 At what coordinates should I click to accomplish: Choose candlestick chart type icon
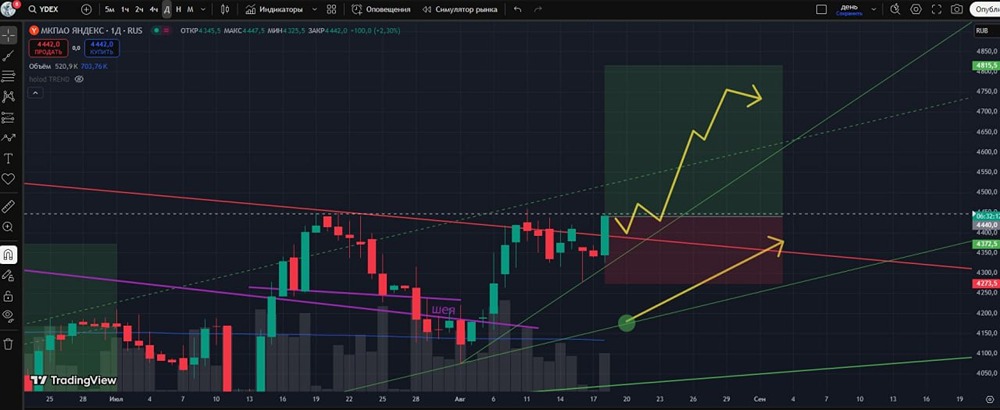[x=224, y=10]
